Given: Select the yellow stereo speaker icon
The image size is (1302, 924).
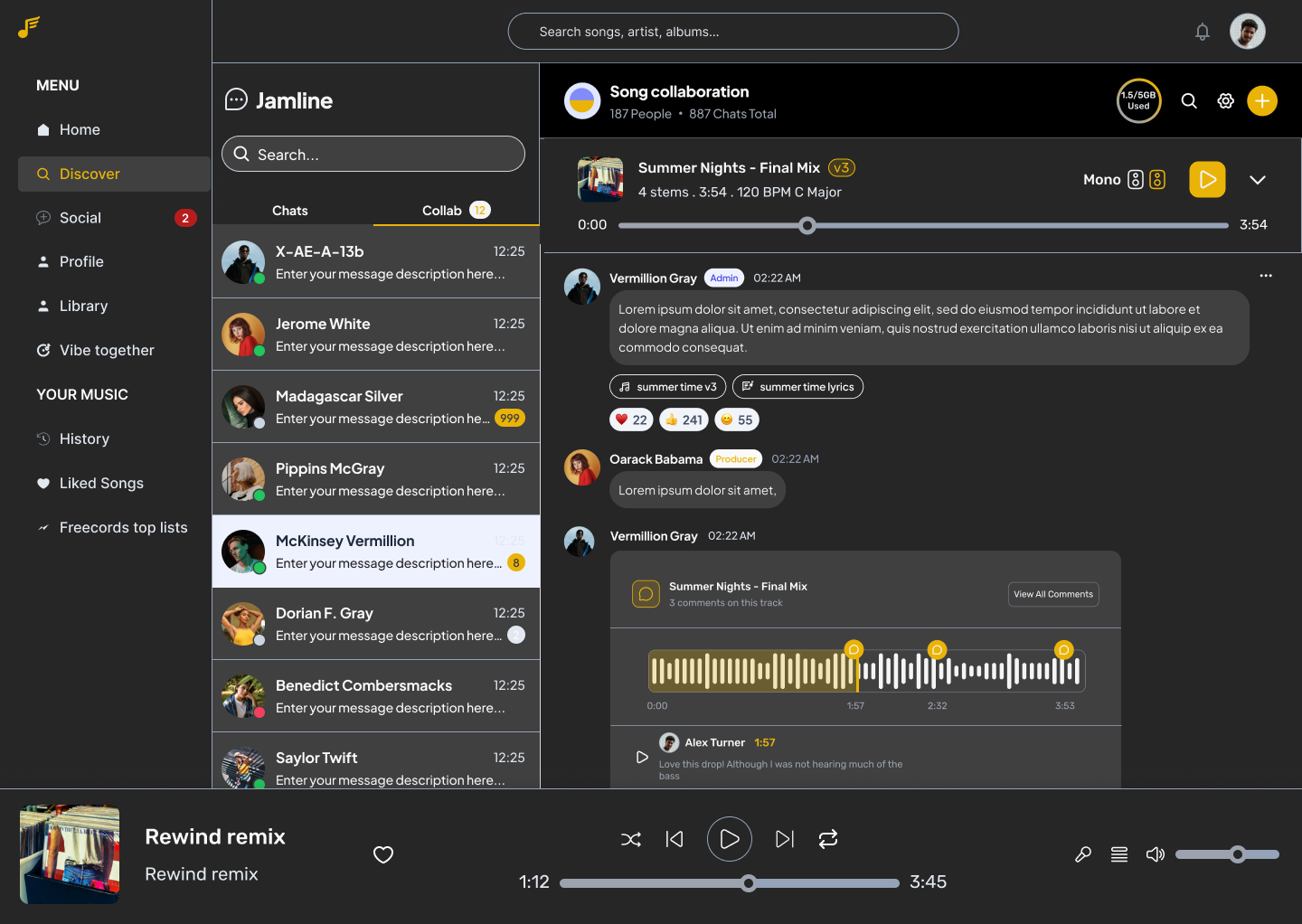Looking at the screenshot, I should [x=1157, y=180].
